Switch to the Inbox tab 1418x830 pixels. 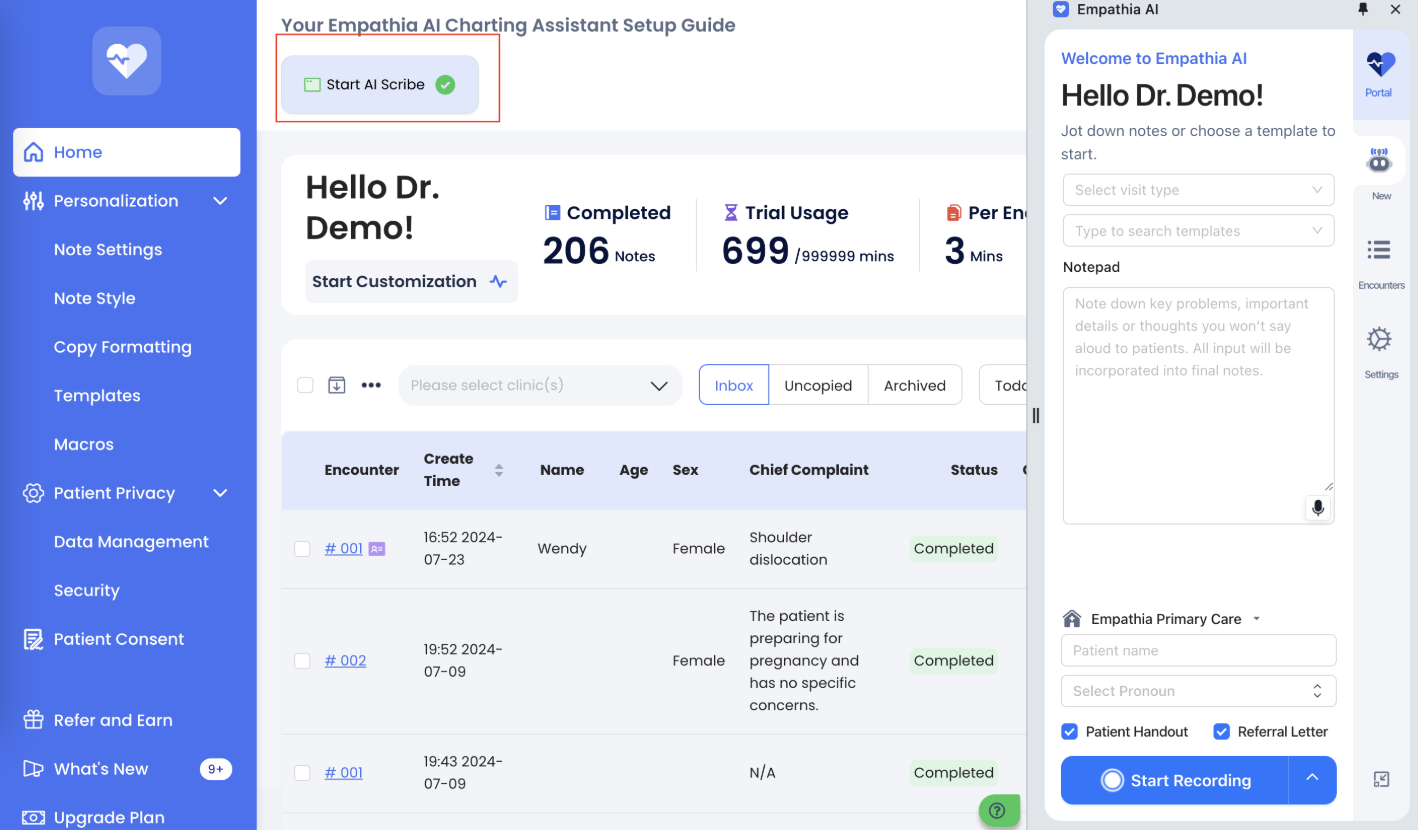click(734, 385)
